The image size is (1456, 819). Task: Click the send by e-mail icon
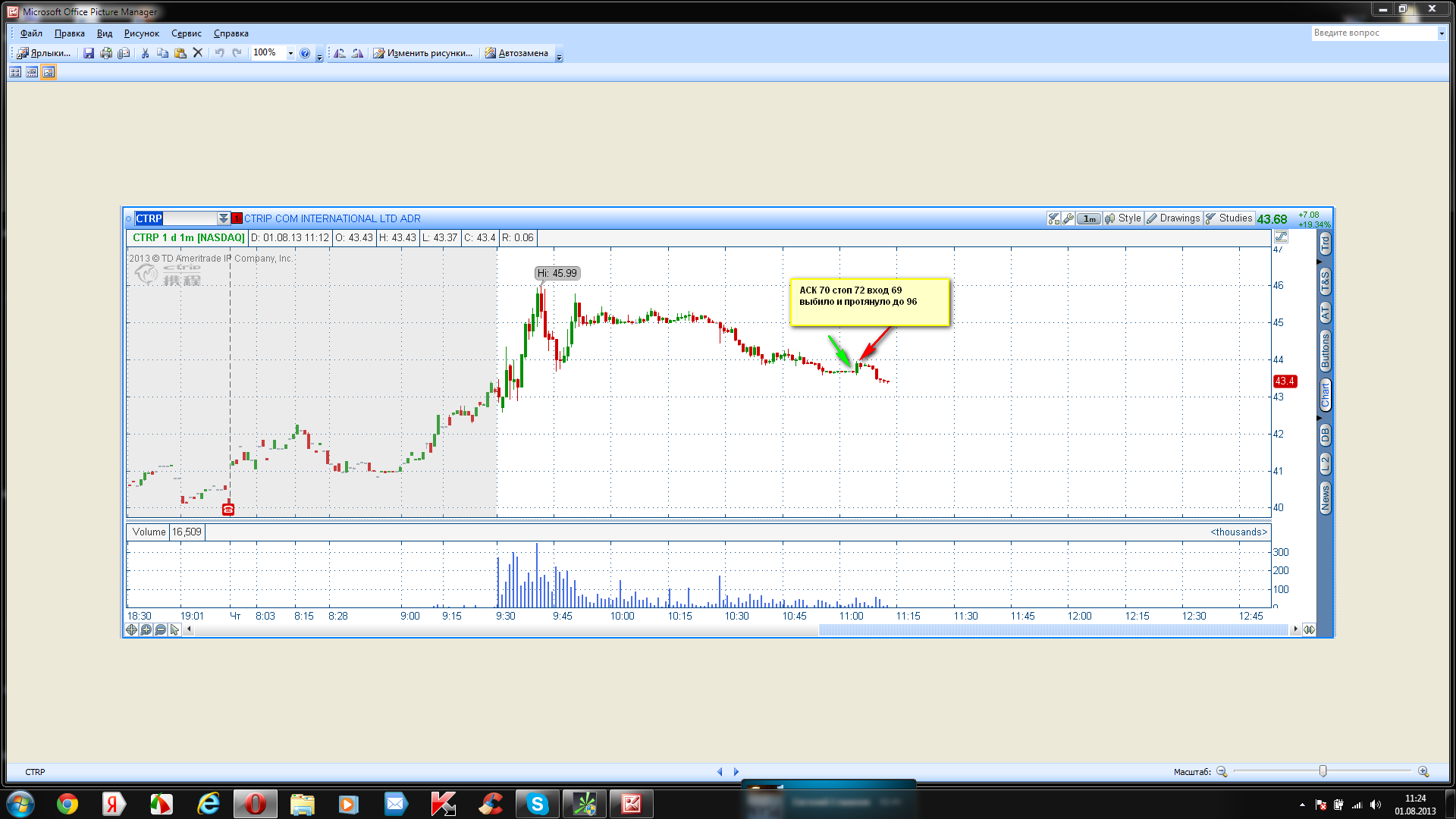click(124, 53)
